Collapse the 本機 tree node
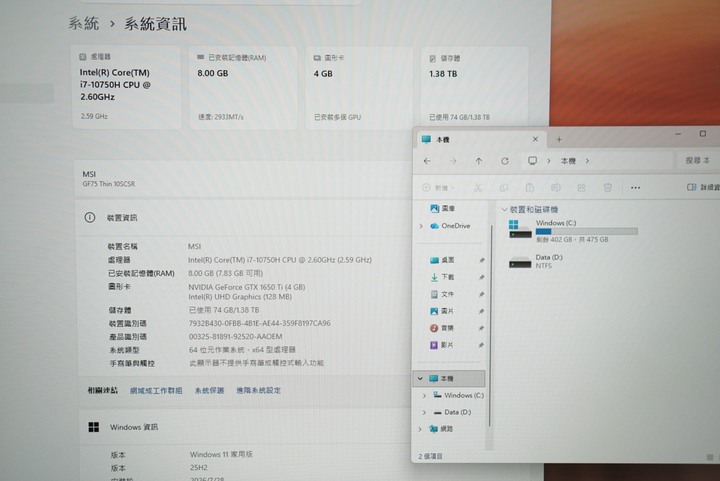The image size is (720, 481). [420, 379]
